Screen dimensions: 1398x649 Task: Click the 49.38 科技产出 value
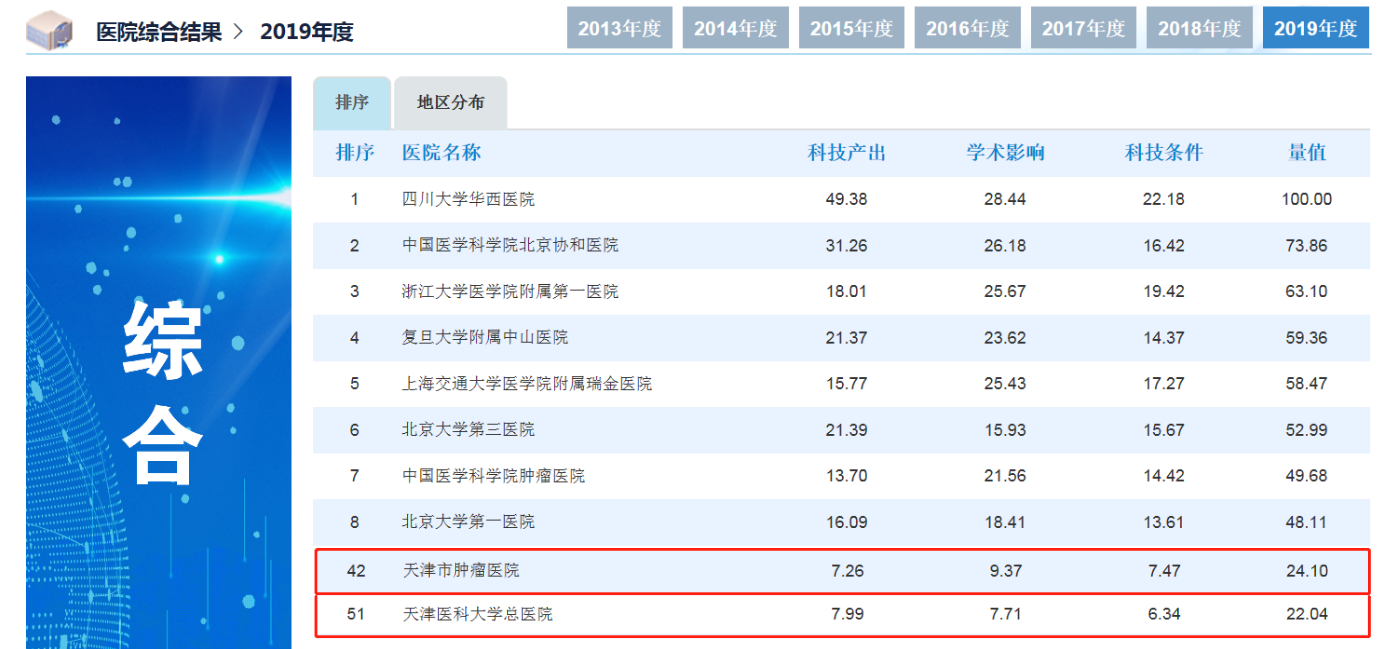coord(846,199)
